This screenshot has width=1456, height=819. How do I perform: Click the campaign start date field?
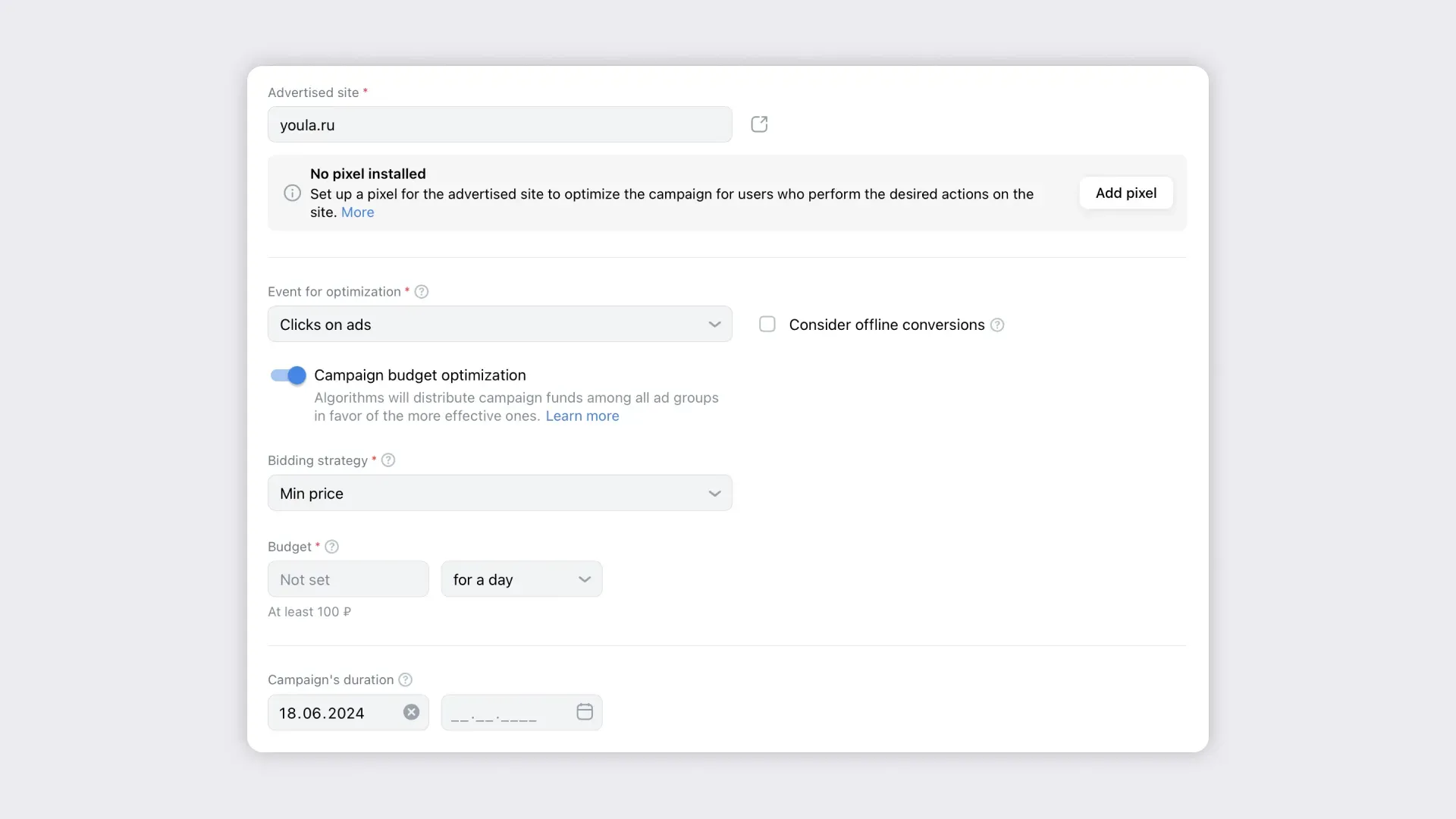(x=334, y=713)
